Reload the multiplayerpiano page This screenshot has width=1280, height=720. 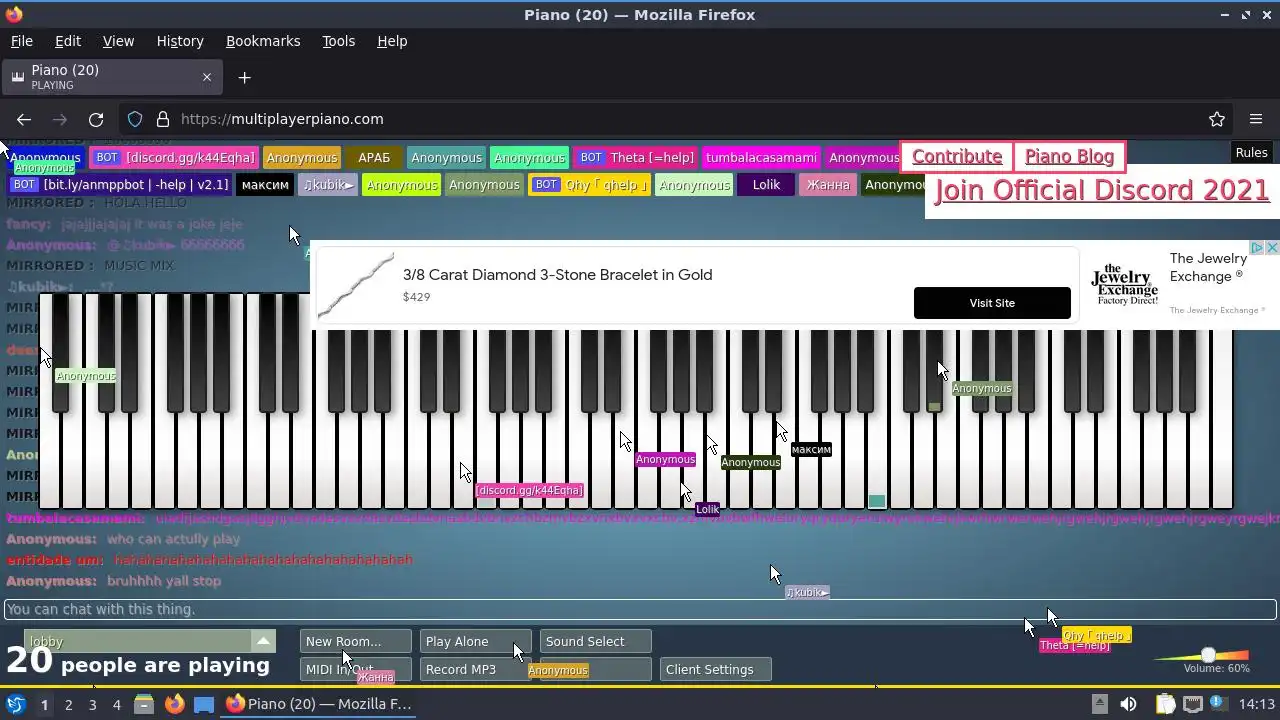(x=96, y=119)
